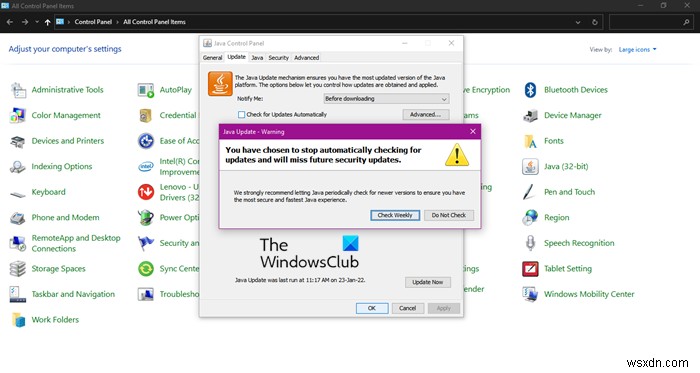Image resolution: width=700 pixels, height=373 pixels.
Task: Select Control Panel breadcrumb in address bar
Action: point(93,22)
